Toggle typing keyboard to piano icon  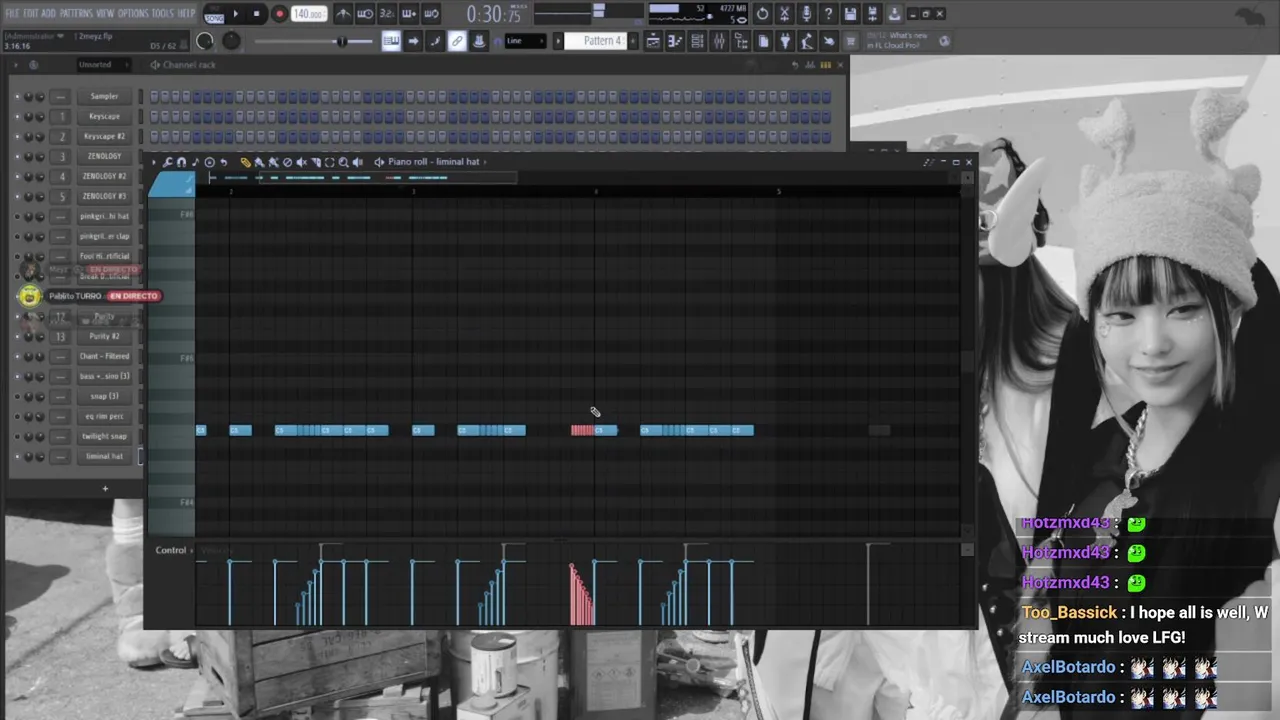click(391, 41)
